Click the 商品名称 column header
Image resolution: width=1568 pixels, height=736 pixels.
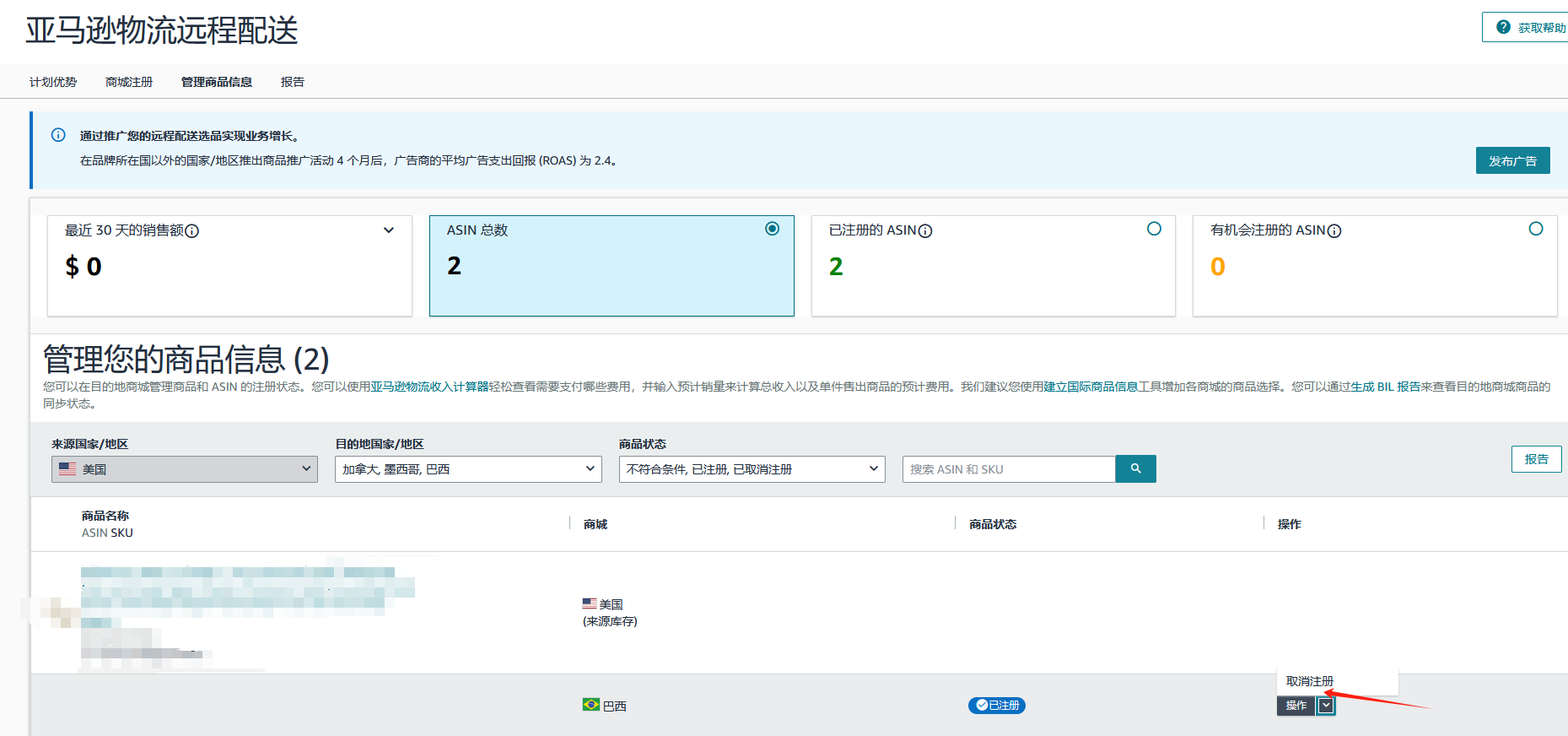105,516
